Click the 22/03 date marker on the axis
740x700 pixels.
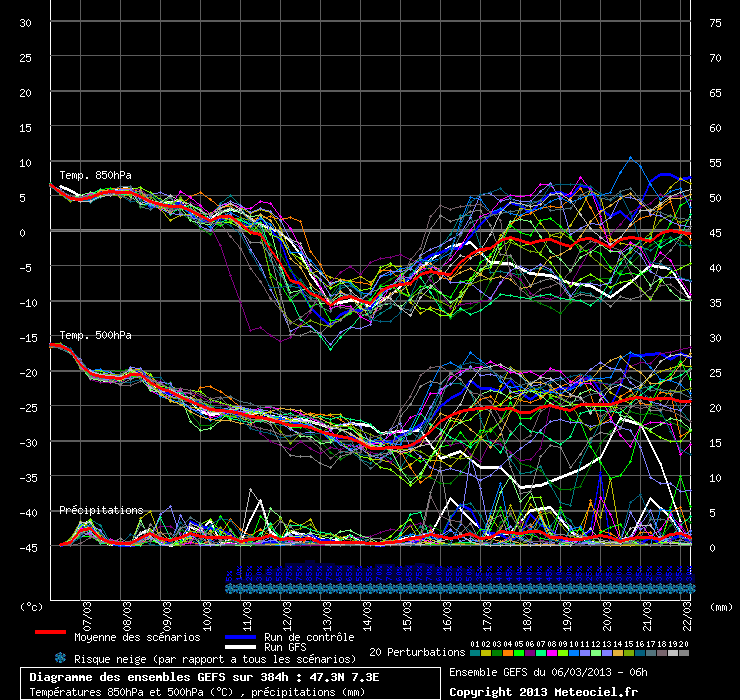point(687,608)
